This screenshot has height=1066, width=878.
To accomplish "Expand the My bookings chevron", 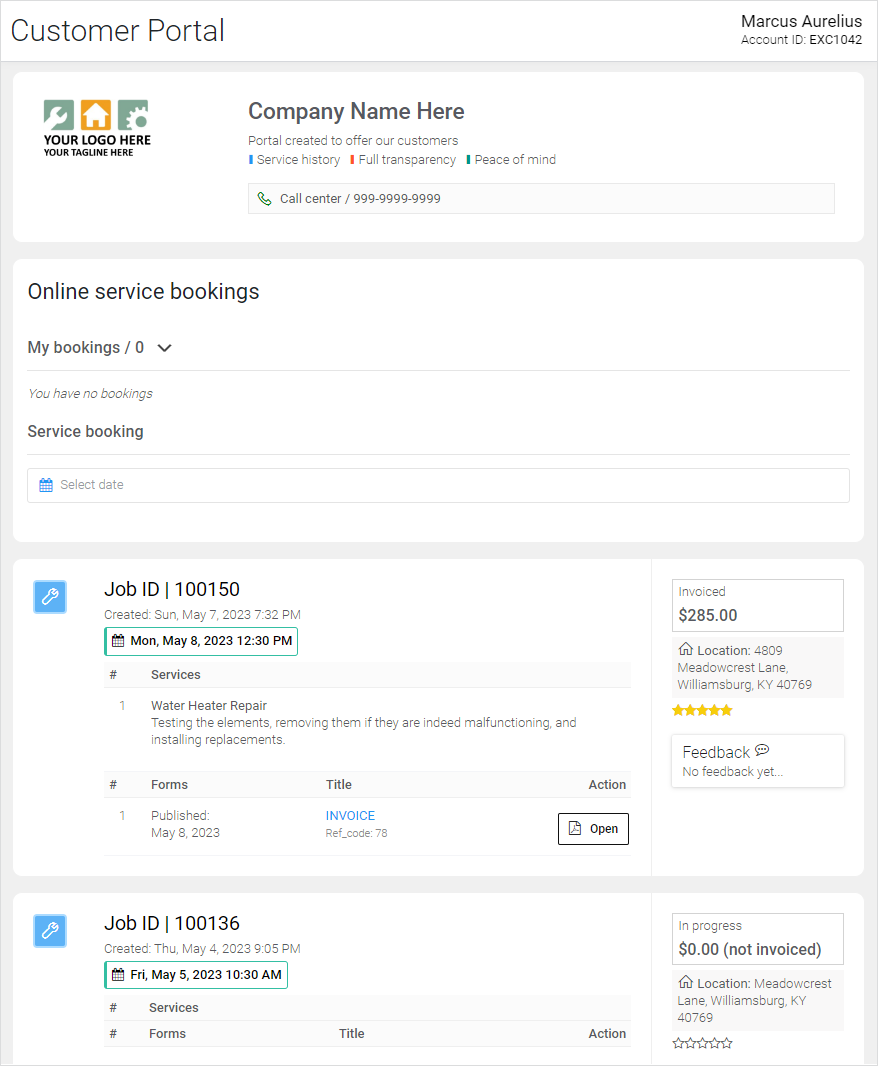I will click(165, 348).
